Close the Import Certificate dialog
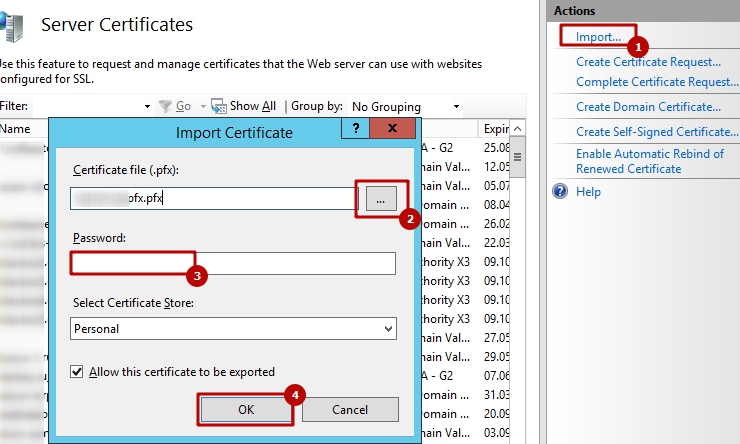Image resolution: width=740 pixels, height=444 pixels. coord(391,130)
